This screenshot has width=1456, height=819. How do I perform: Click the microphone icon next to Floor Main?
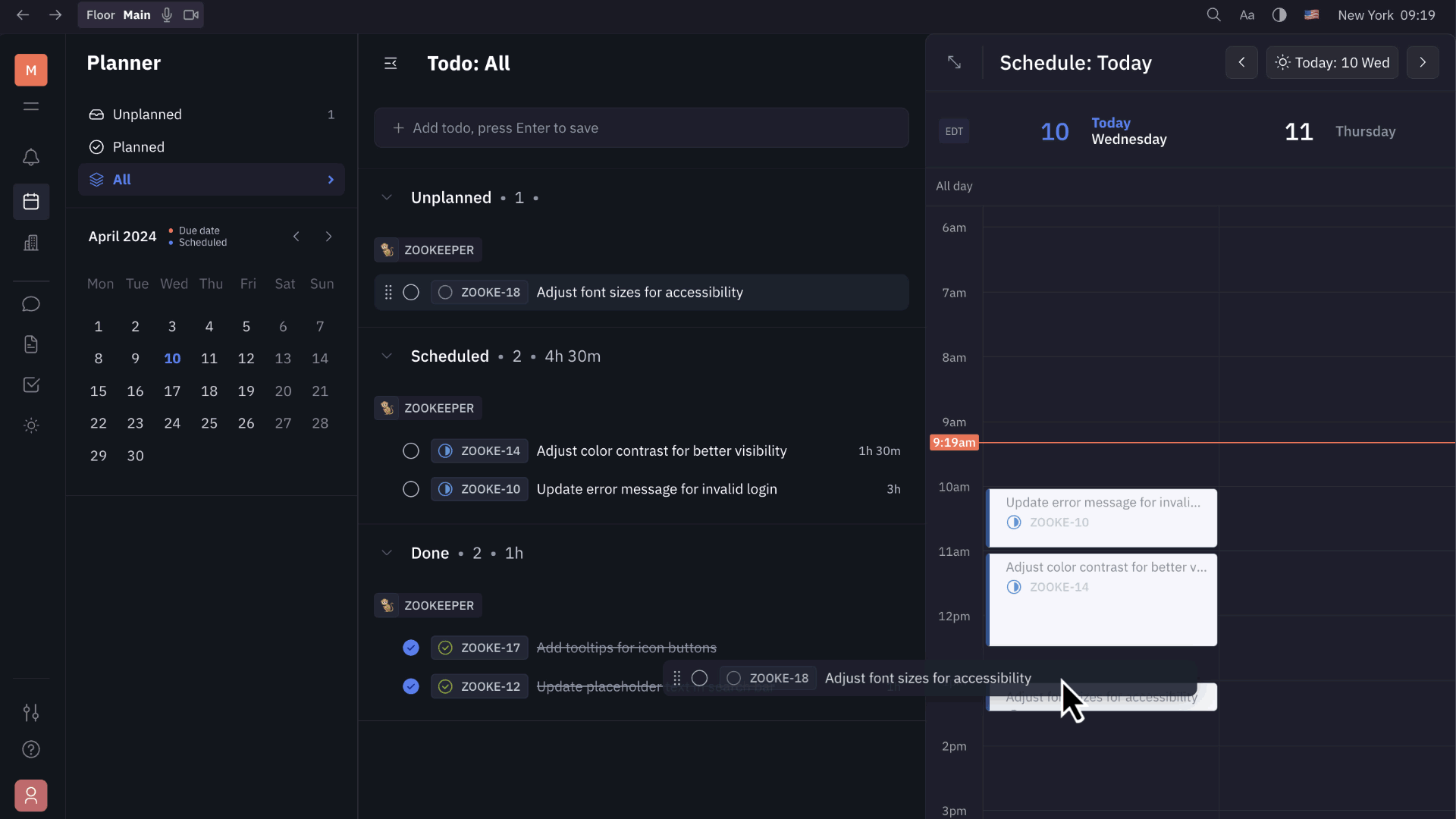(x=166, y=14)
